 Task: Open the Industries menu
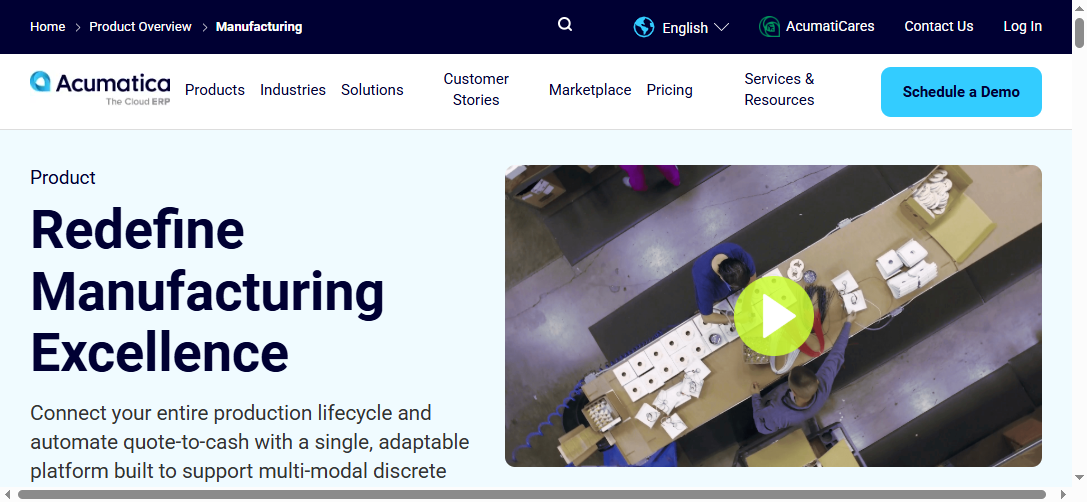click(293, 90)
